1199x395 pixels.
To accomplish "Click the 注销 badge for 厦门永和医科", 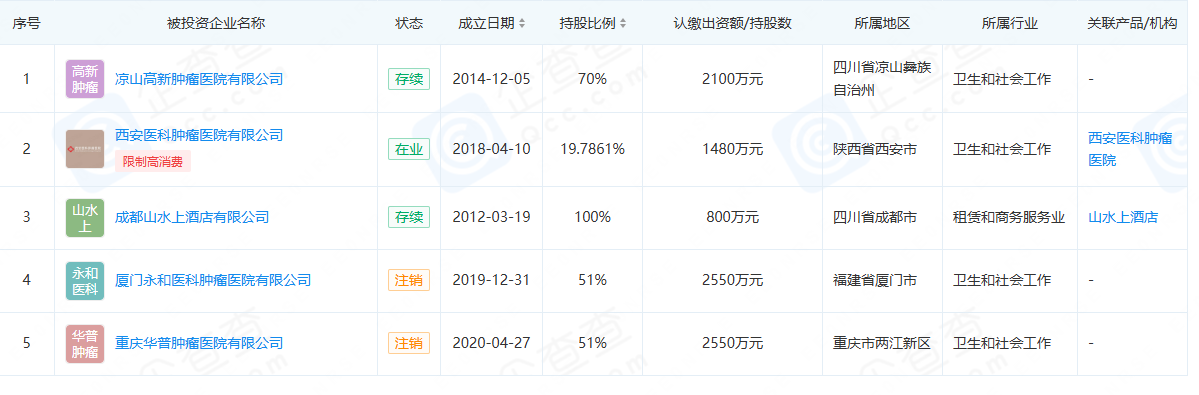I will click(x=409, y=280).
